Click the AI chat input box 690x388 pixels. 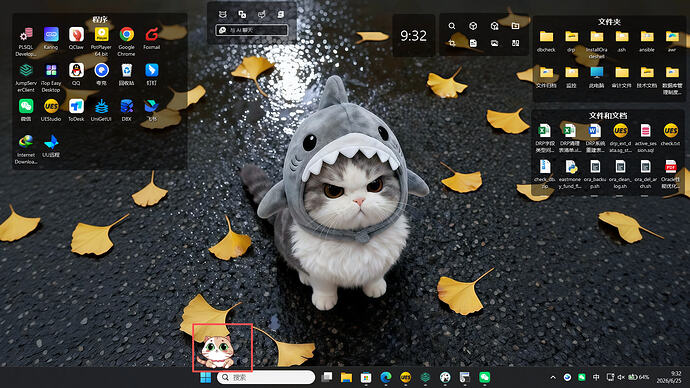tap(252, 30)
